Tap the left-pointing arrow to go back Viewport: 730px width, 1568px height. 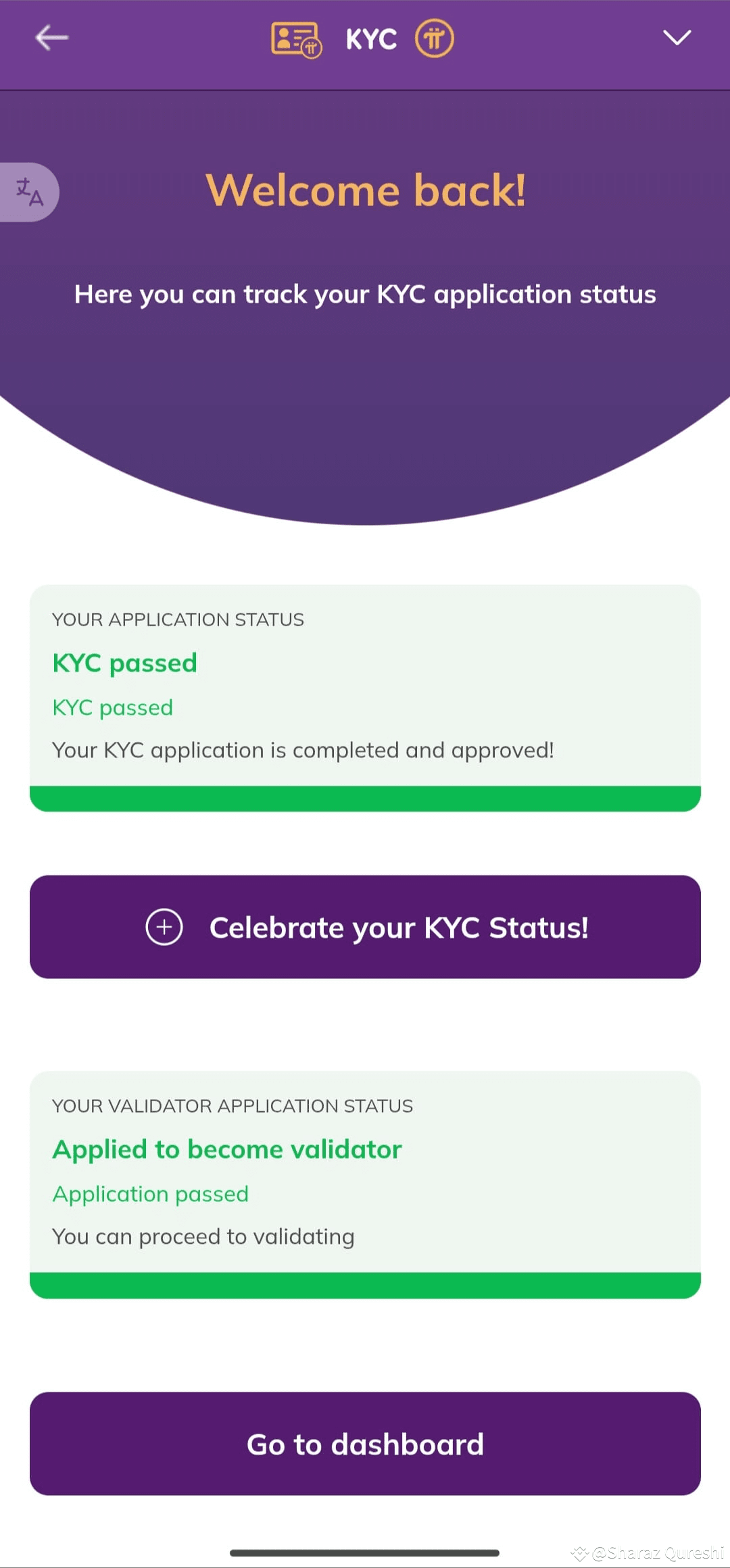[51, 38]
